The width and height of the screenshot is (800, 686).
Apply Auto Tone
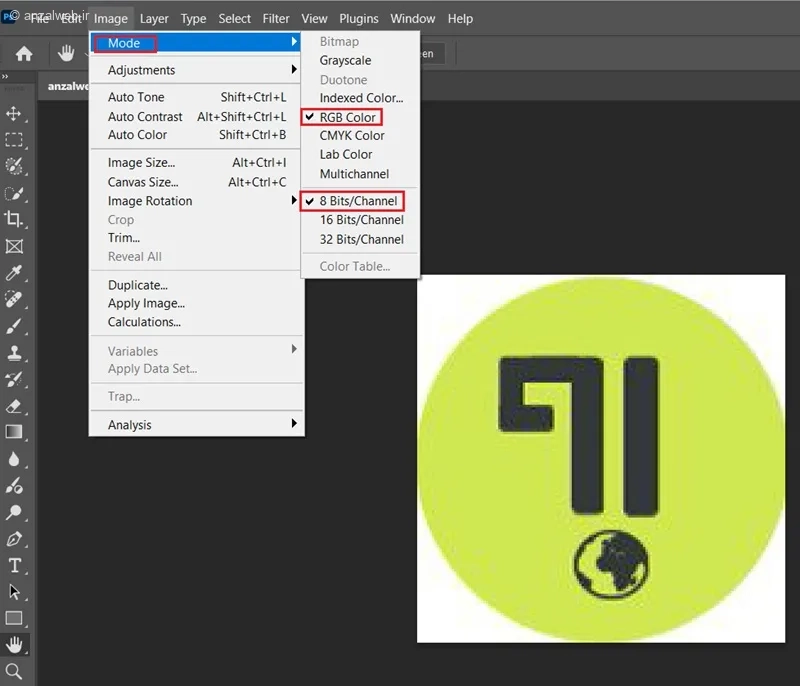[x=196, y=97]
